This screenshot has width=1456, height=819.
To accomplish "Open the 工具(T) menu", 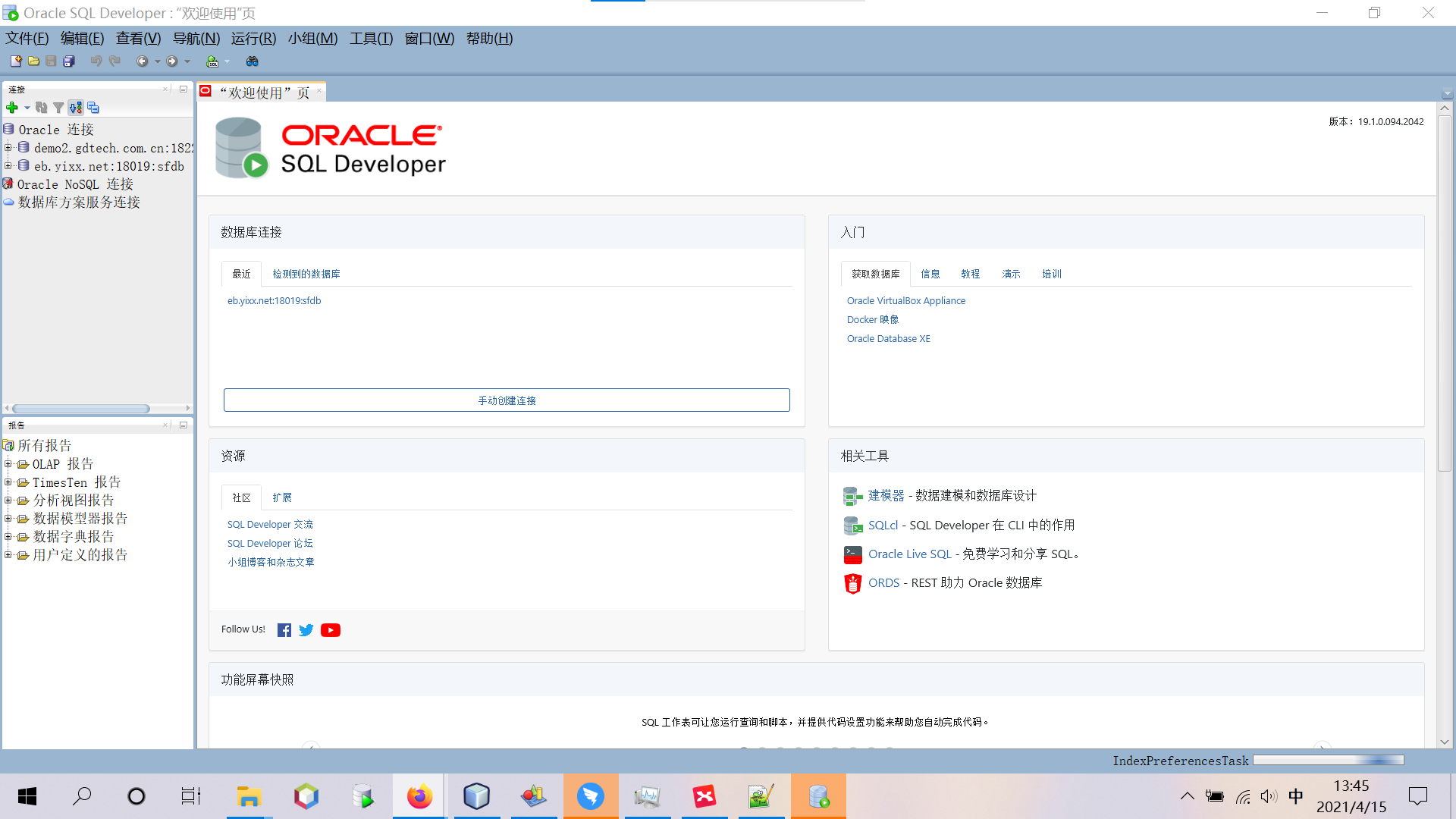I will (x=371, y=39).
